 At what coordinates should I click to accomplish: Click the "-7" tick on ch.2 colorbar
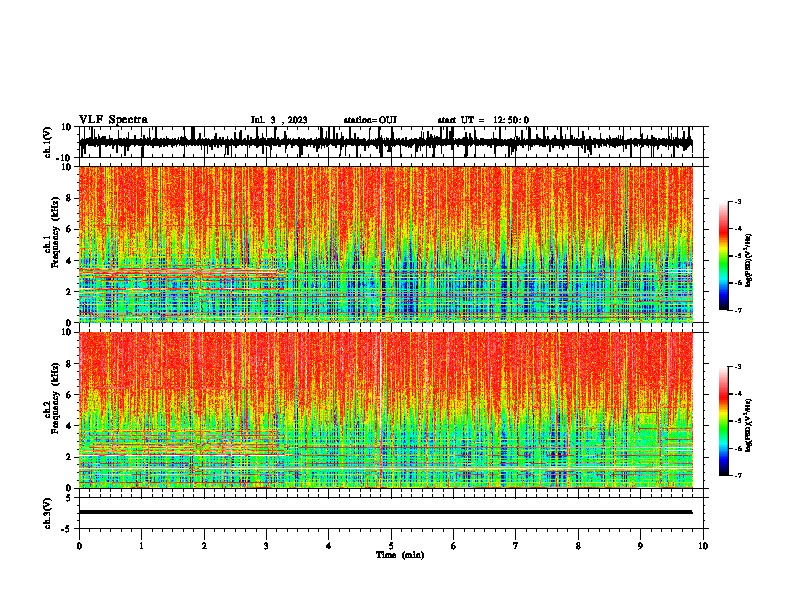(738, 475)
